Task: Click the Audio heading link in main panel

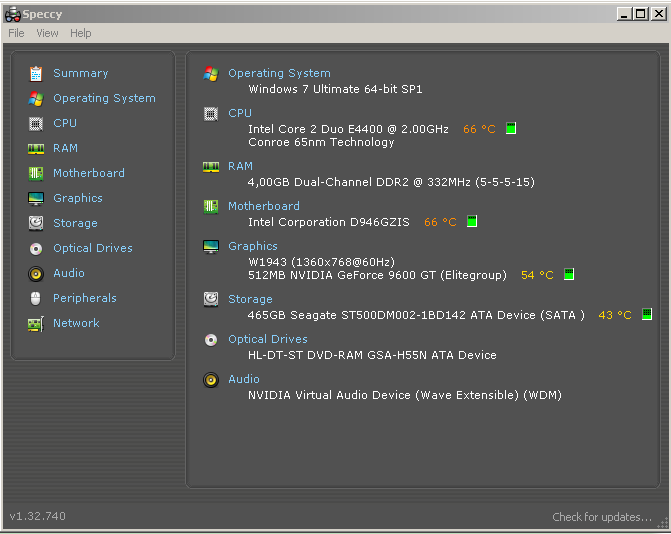Action: (244, 379)
